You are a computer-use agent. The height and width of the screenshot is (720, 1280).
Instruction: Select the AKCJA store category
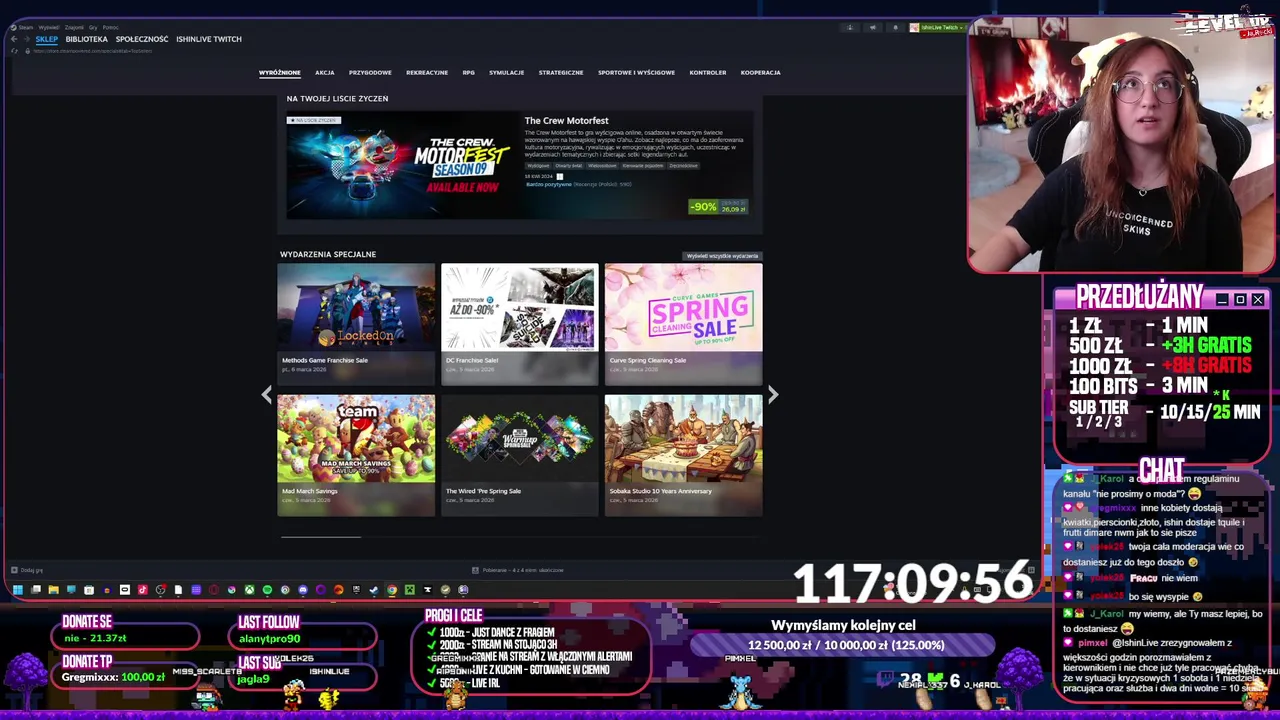[x=325, y=72]
